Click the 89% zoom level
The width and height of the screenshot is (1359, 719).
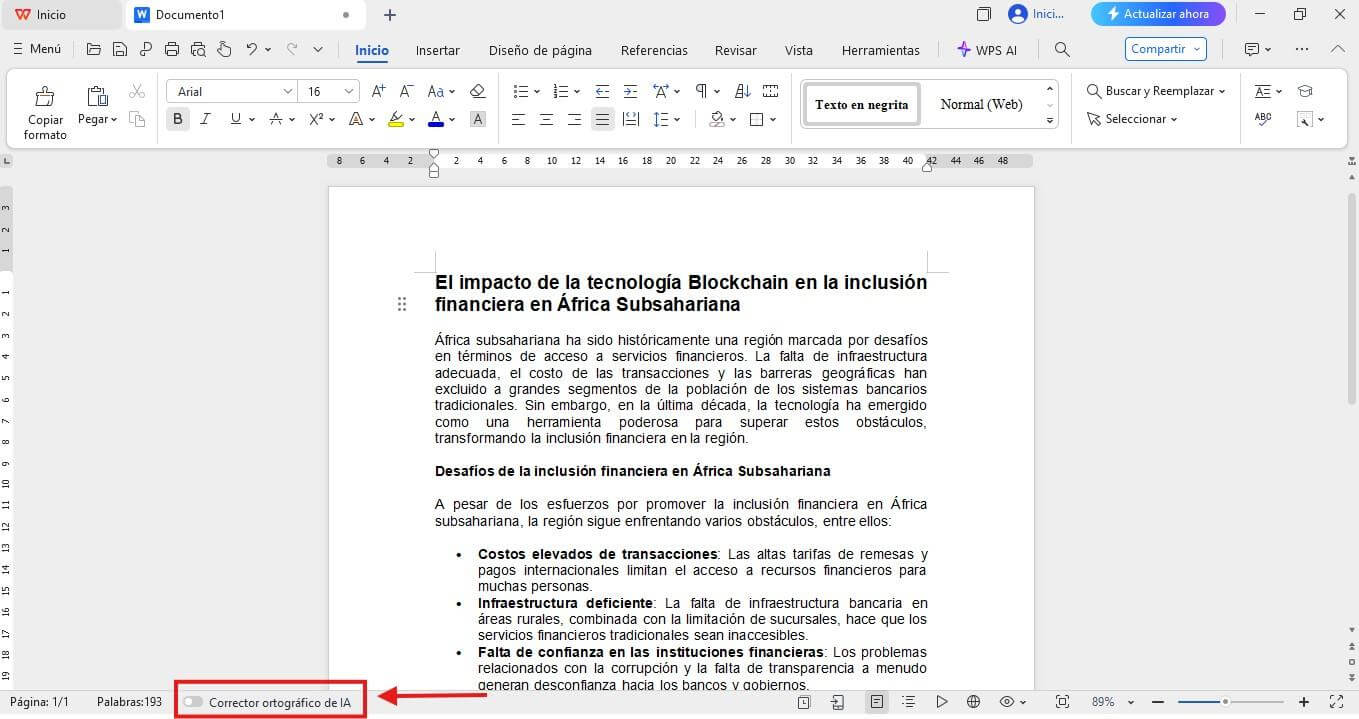pyautogui.click(x=1103, y=702)
